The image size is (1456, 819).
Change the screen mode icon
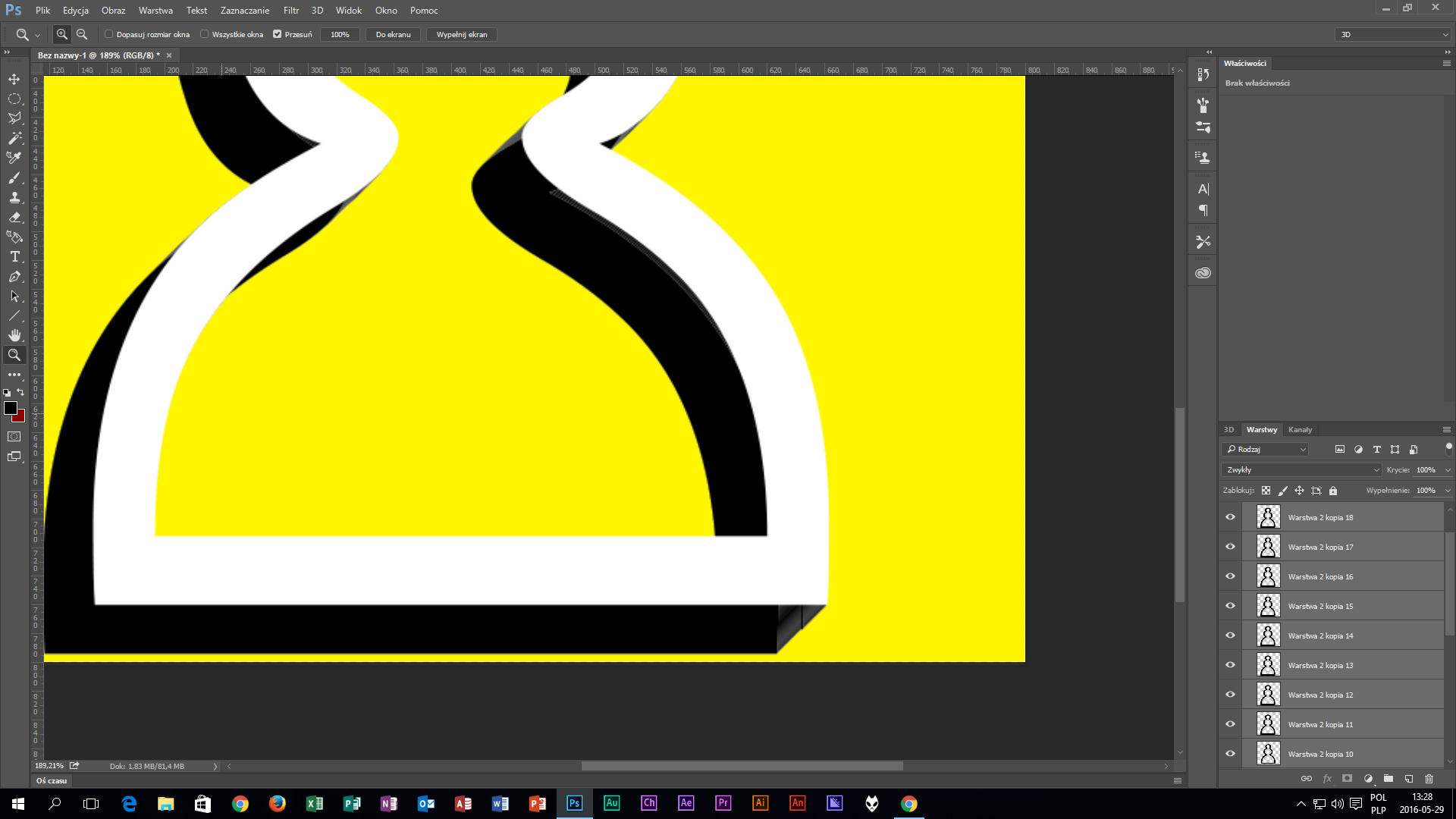click(14, 457)
